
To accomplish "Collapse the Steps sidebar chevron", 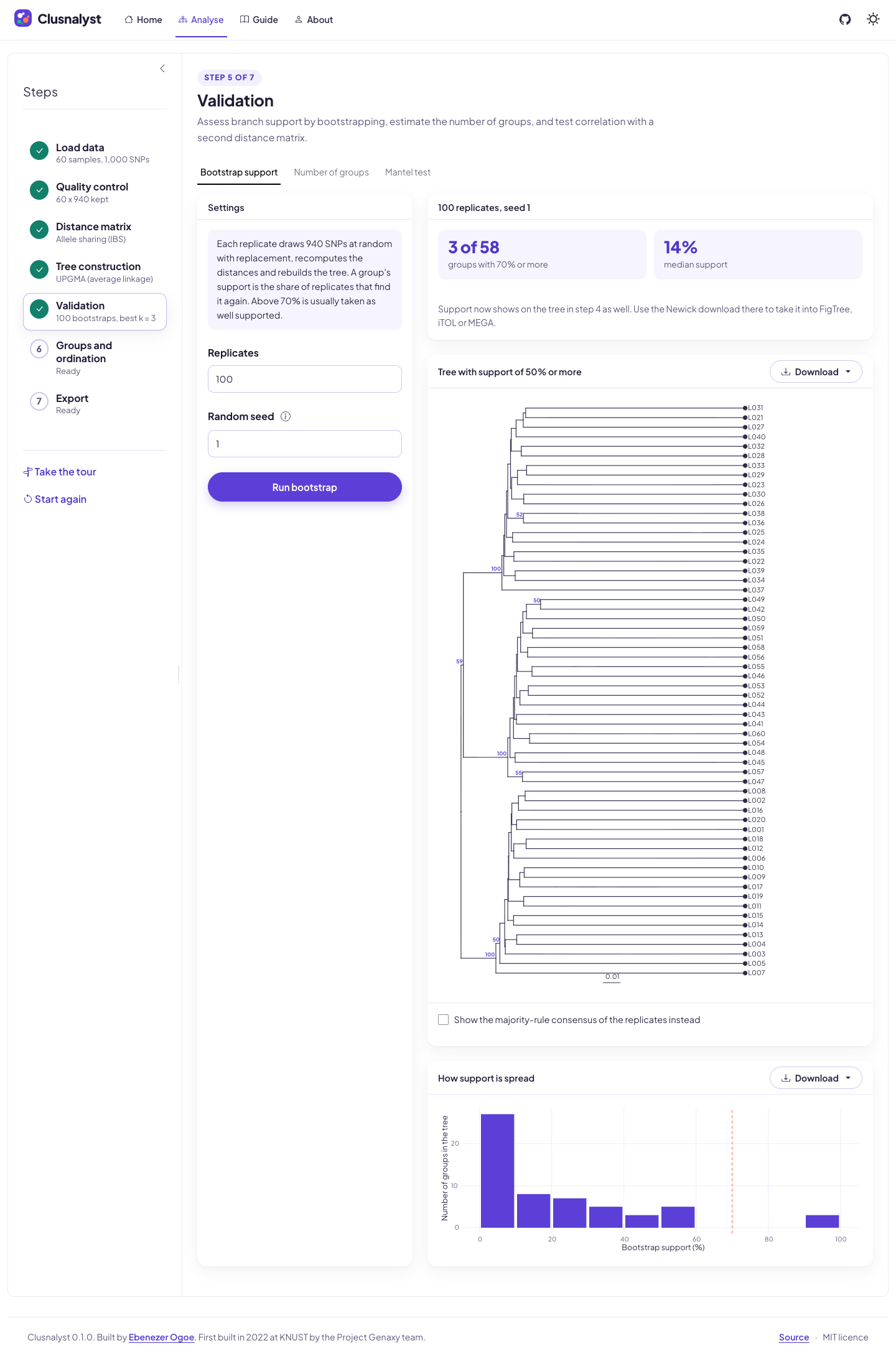I will (x=162, y=68).
